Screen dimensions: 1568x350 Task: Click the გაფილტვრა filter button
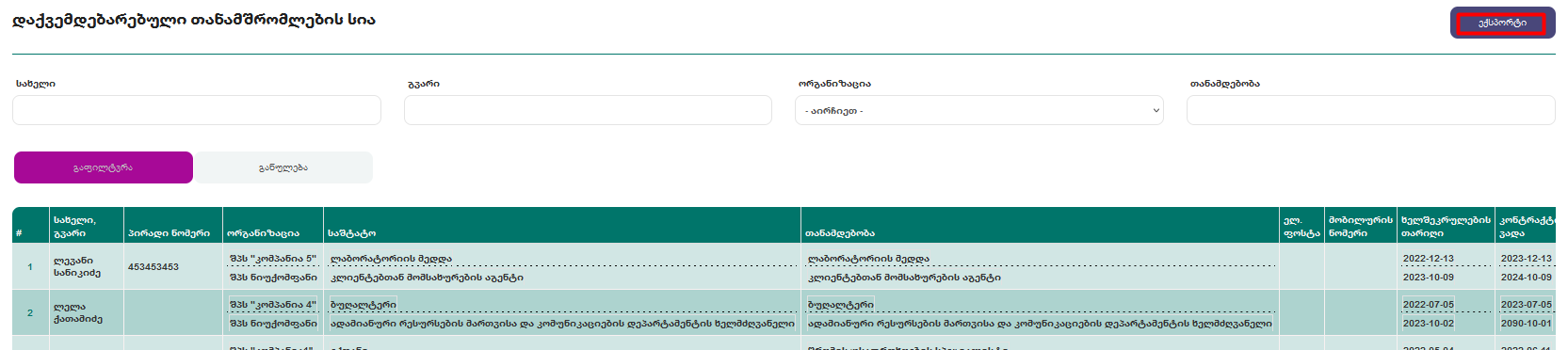104,167
